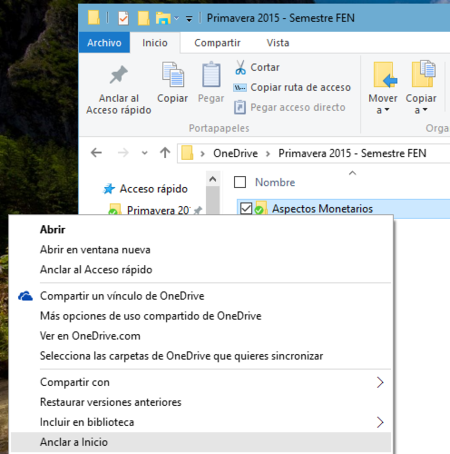This screenshot has width=450, height=454.
Task: Click the OneDrive breadcrumb in address bar
Action: pyautogui.click(x=235, y=153)
